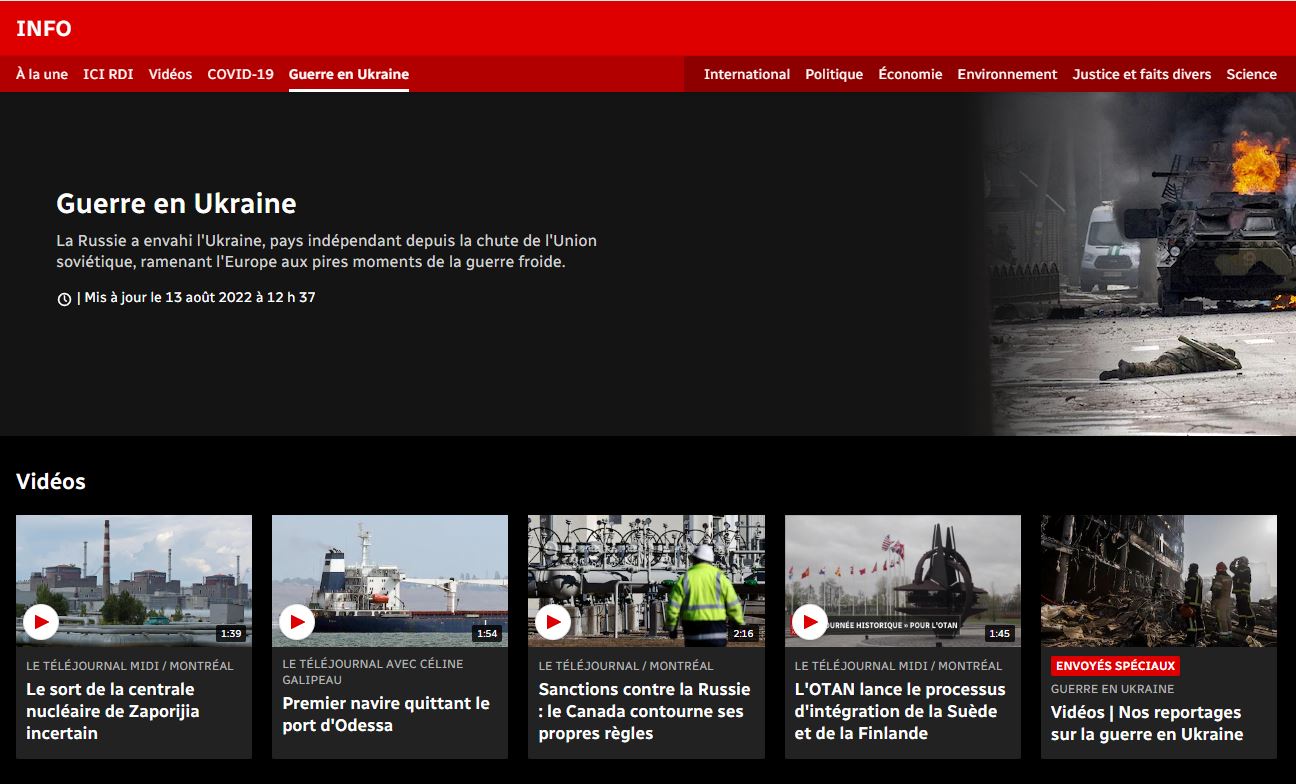The height and width of the screenshot is (784, 1296).
Task: Open the International section
Action: point(747,74)
